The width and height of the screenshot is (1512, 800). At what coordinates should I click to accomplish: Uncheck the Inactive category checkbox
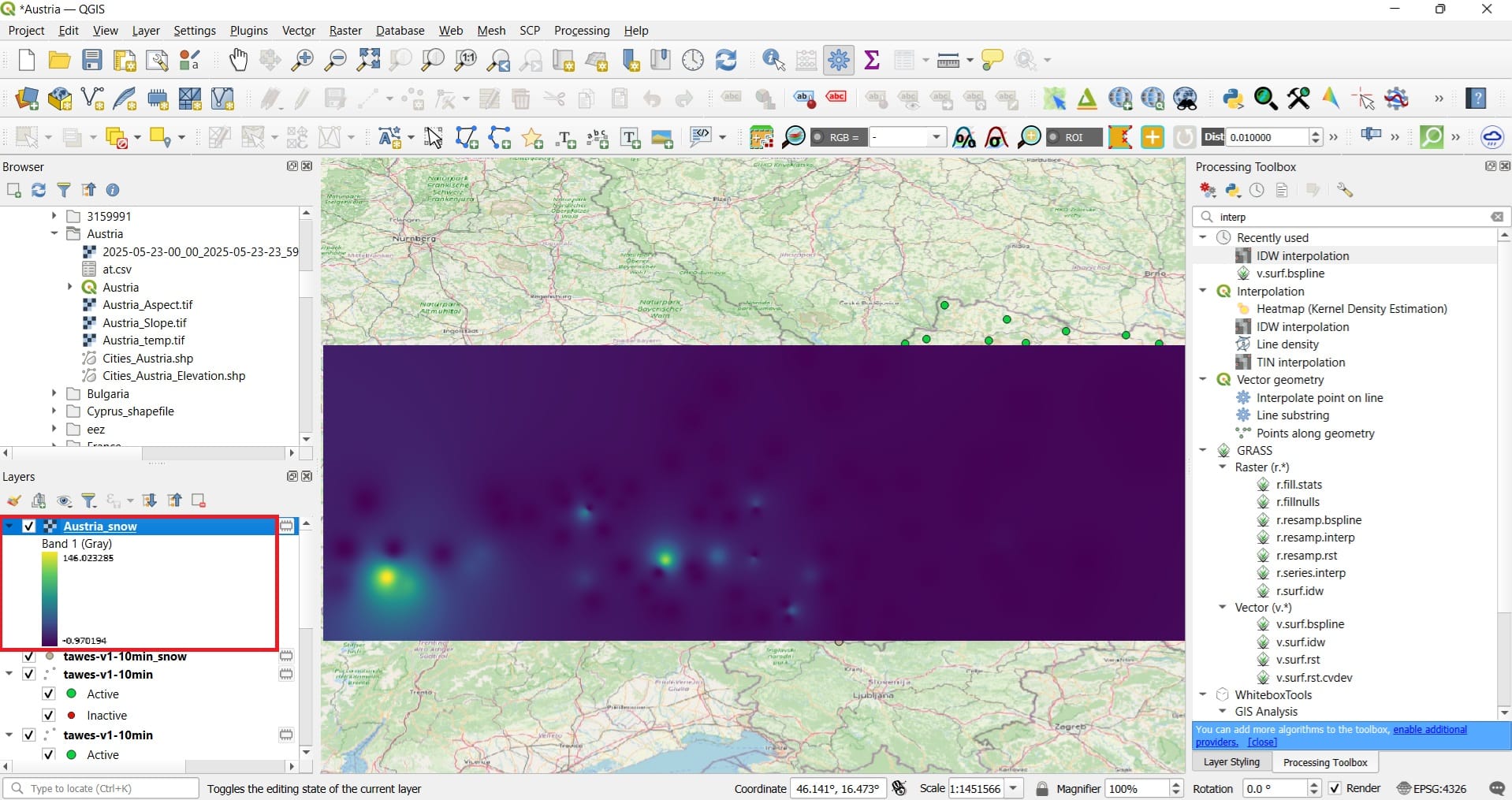tap(49, 715)
